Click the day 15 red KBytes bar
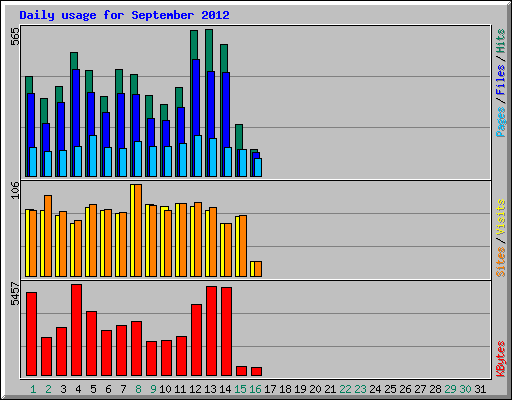This screenshot has width=512, height=400. point(242,371)
